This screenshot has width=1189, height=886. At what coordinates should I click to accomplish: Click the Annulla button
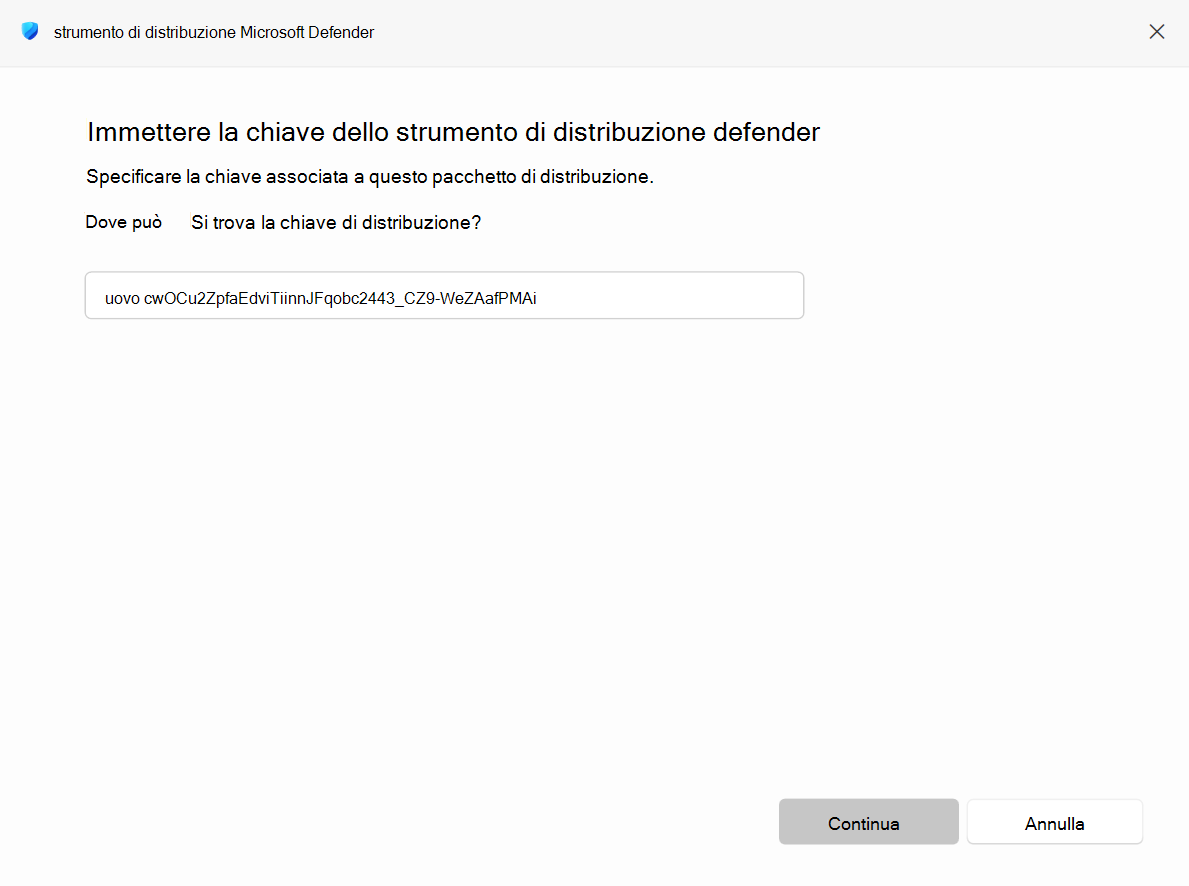tap(1054, 822)
